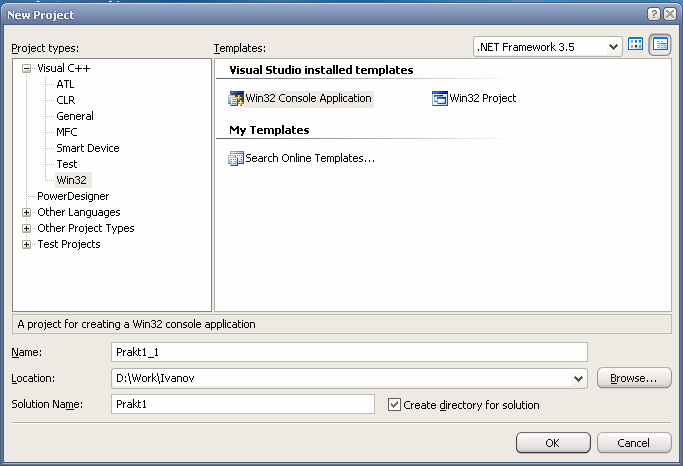The height and width of the screenshot is (466, 683).
Task: Toggle Create directory for solution checkbox
Action: (394, 405)
